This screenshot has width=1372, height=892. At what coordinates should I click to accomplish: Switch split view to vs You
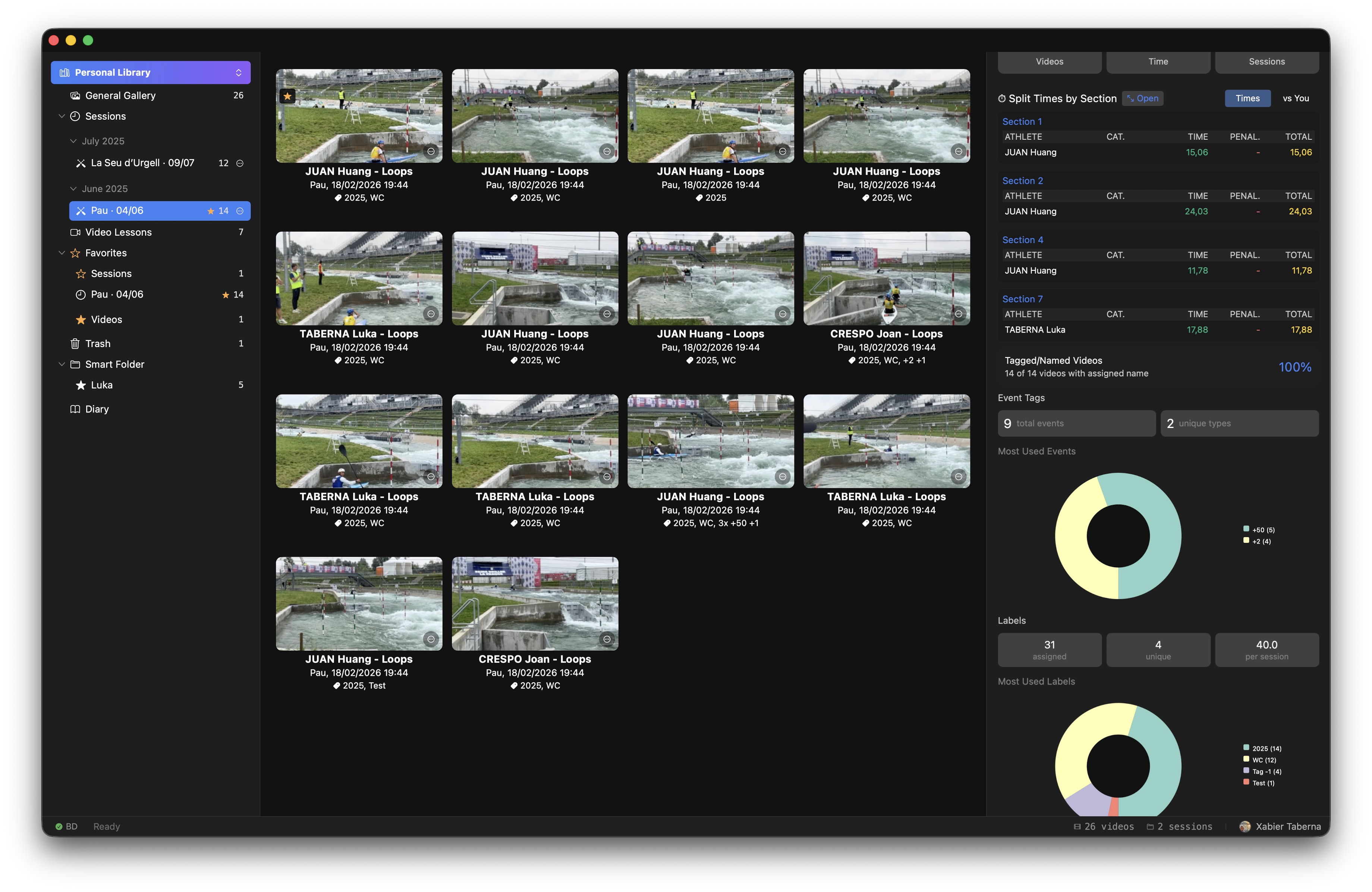pyautogui.click(x=1295, y=98)
